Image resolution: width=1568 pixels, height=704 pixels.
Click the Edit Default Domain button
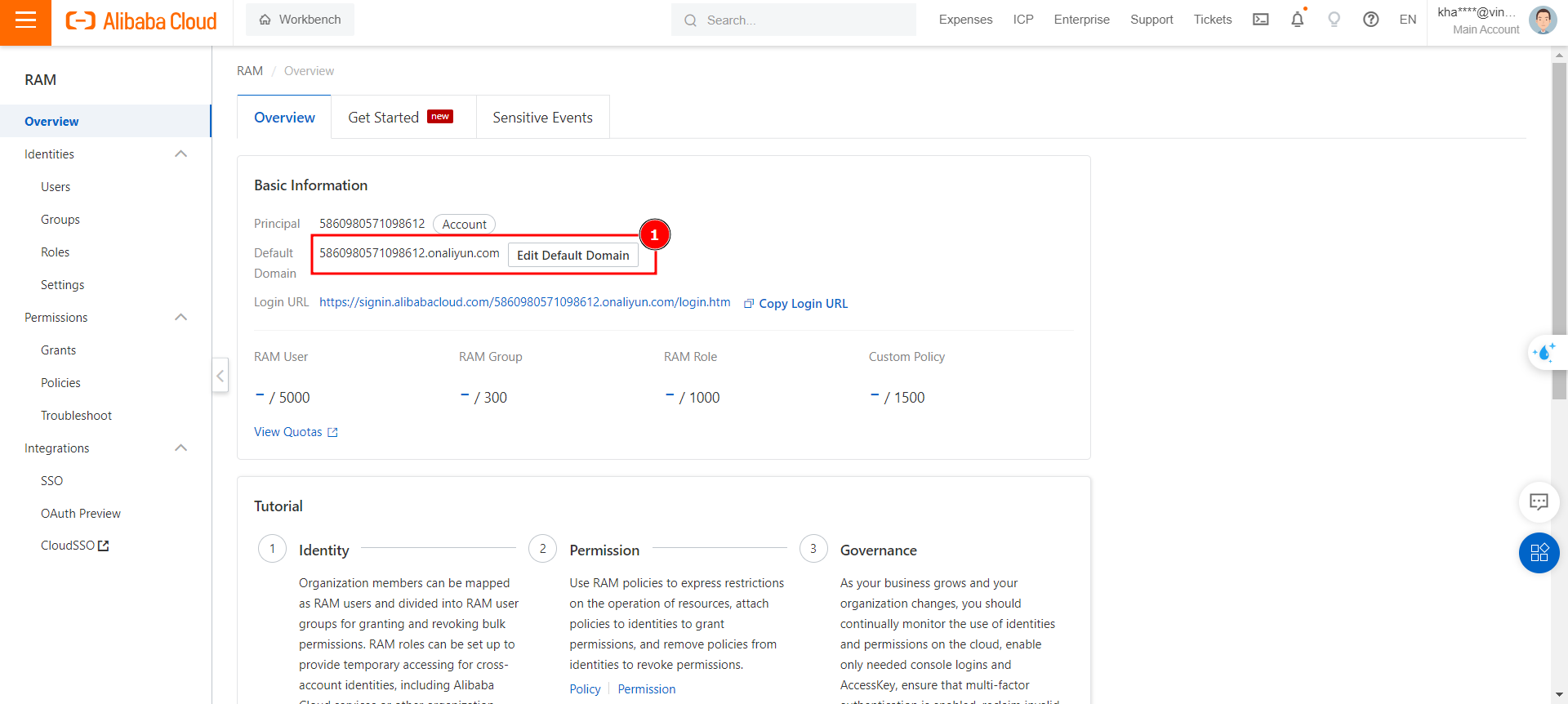[572, 256]
